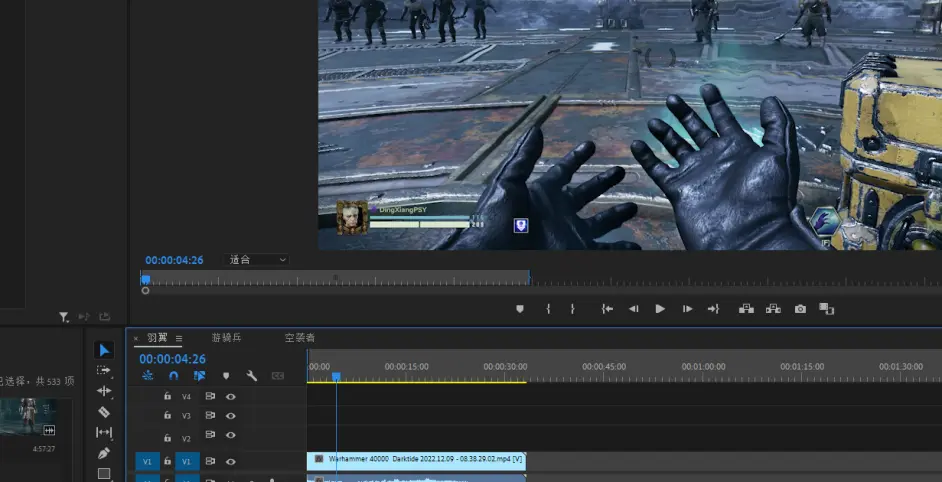This screenshot has width=942, height=482.
Task: Click track label V4
Action: pyautogui.click(x=187, y=397)
